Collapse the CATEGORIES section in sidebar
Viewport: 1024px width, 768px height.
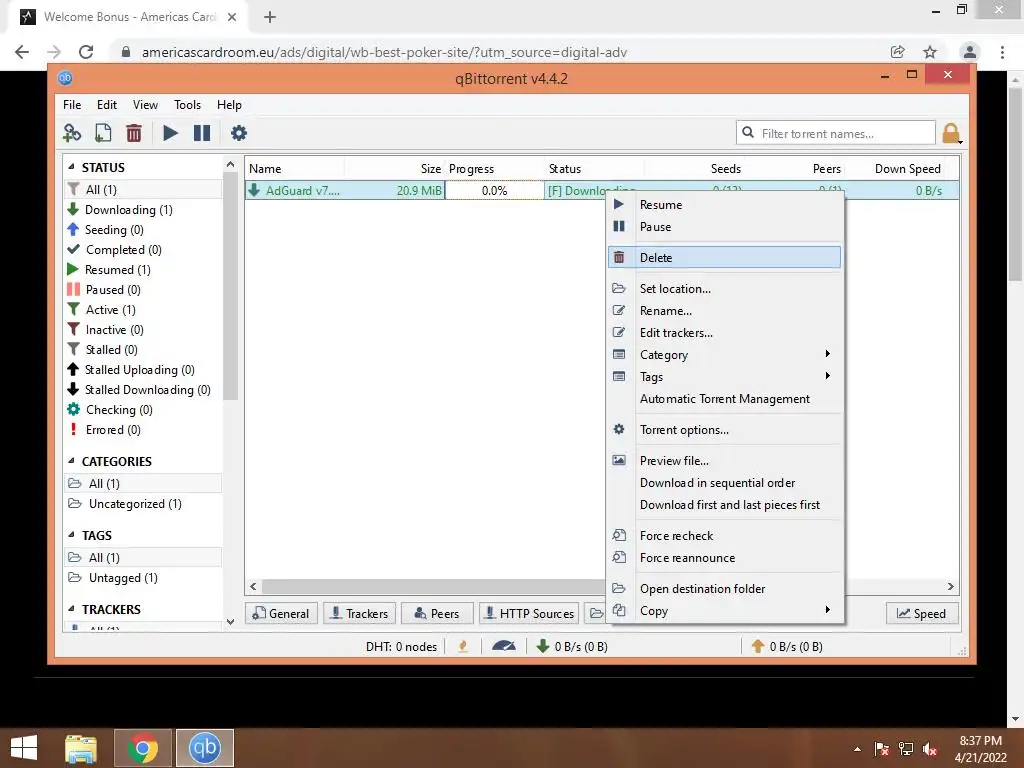(71, 461)
